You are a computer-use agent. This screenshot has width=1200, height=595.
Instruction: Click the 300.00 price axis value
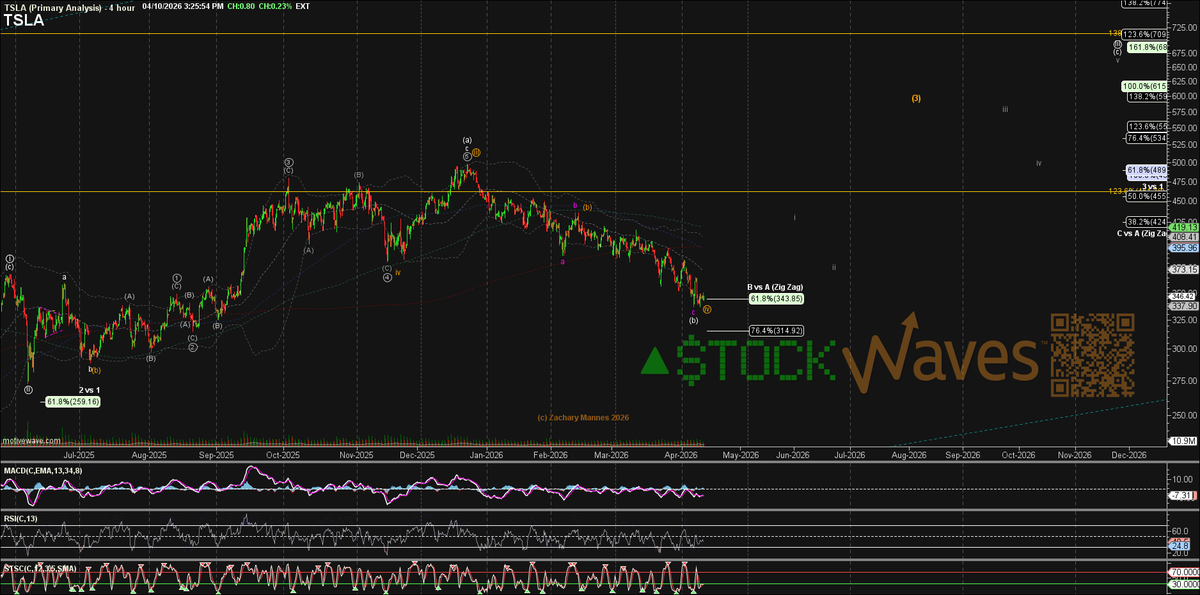tap(1183, 348)
